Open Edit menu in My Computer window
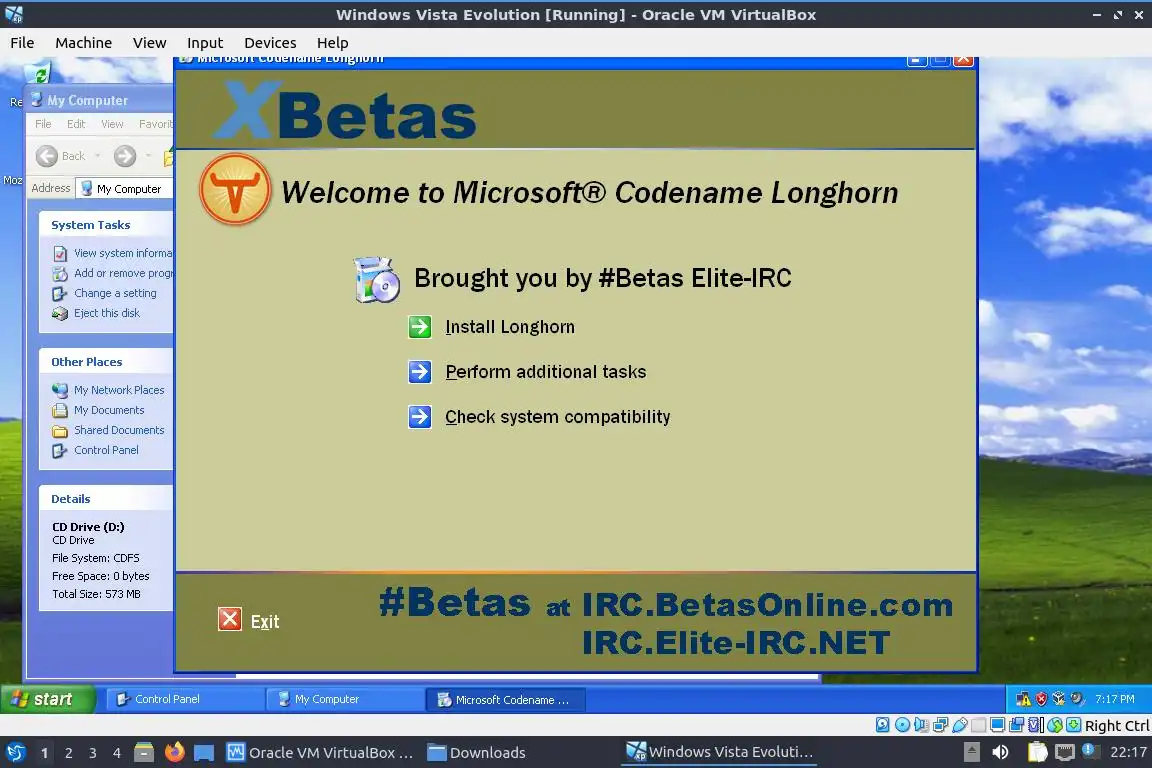Viewport: 1152px width, 768px height. point(76,123)
